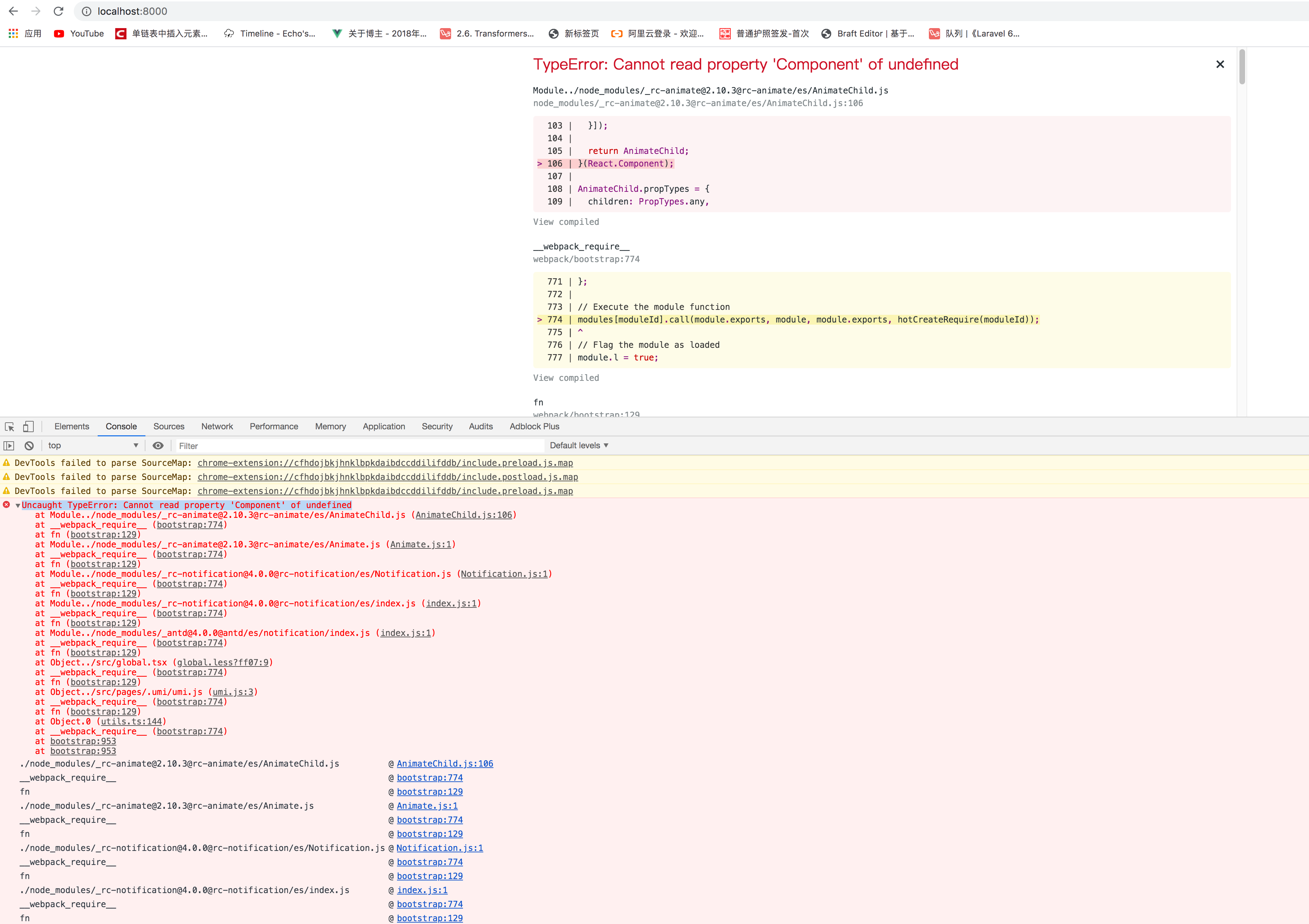Open umi.js:3 link in stack trace

[x=233, y=692]
